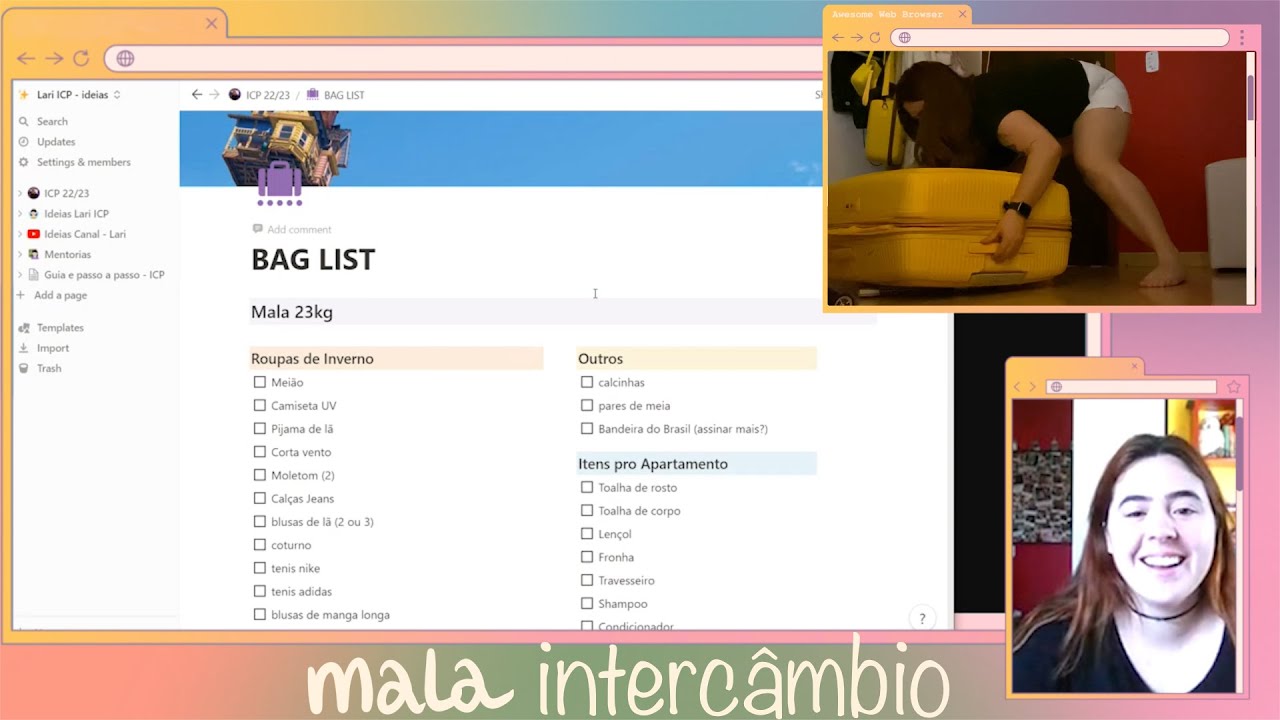
Task: Click the main browser forward arrow
Action: click(x=54, y=59)
